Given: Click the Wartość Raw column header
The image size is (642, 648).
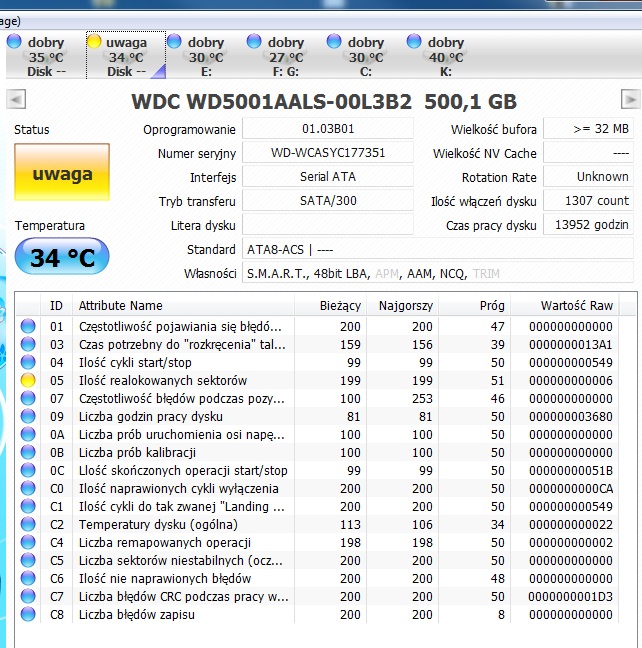Looking at the screenshot, I should click(x=564, y=305).
